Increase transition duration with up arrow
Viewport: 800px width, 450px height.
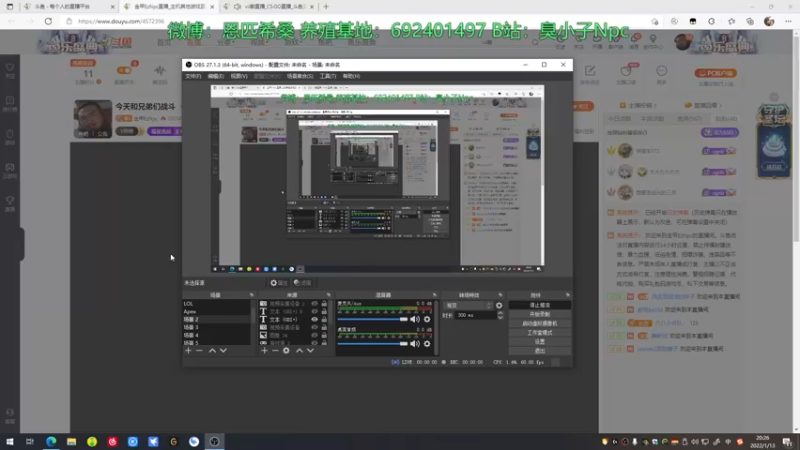(500, 313)
